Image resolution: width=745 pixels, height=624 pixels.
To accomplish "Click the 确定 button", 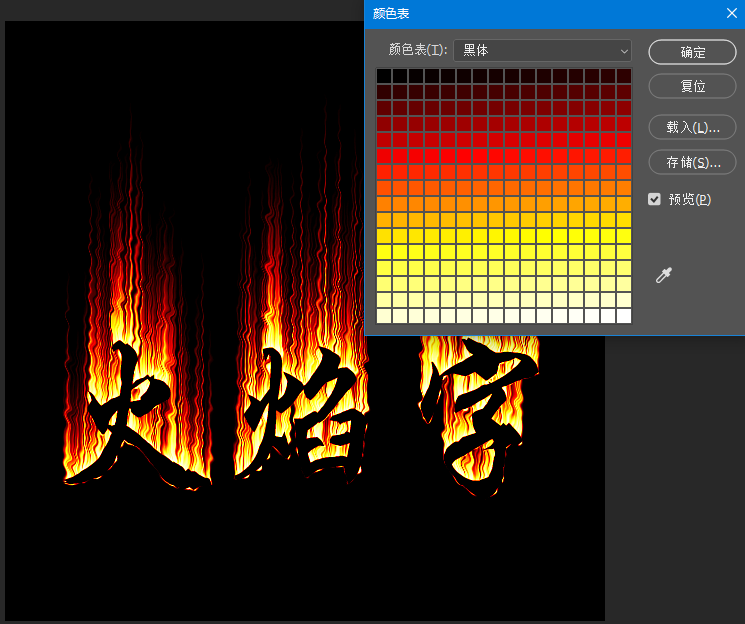I will click(692, 52).
